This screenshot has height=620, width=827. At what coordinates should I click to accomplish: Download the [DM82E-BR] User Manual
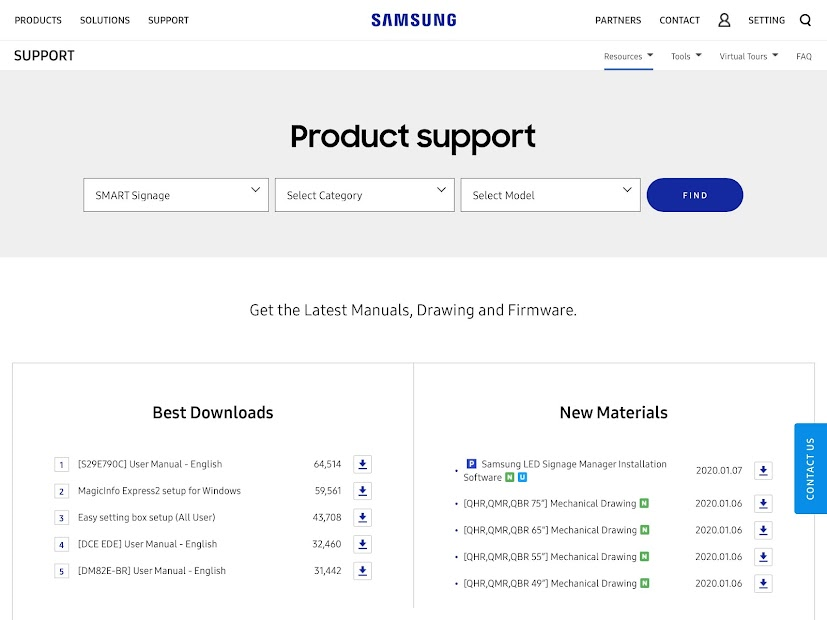(361, 570)
